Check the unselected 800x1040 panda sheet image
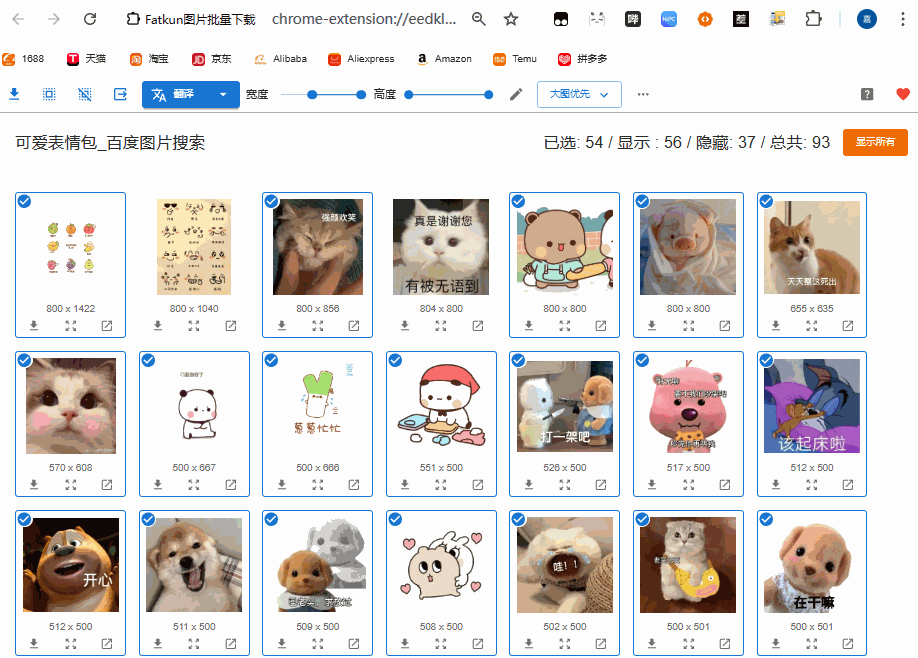This screenshot has height=658, width=918. click(148, 201)
